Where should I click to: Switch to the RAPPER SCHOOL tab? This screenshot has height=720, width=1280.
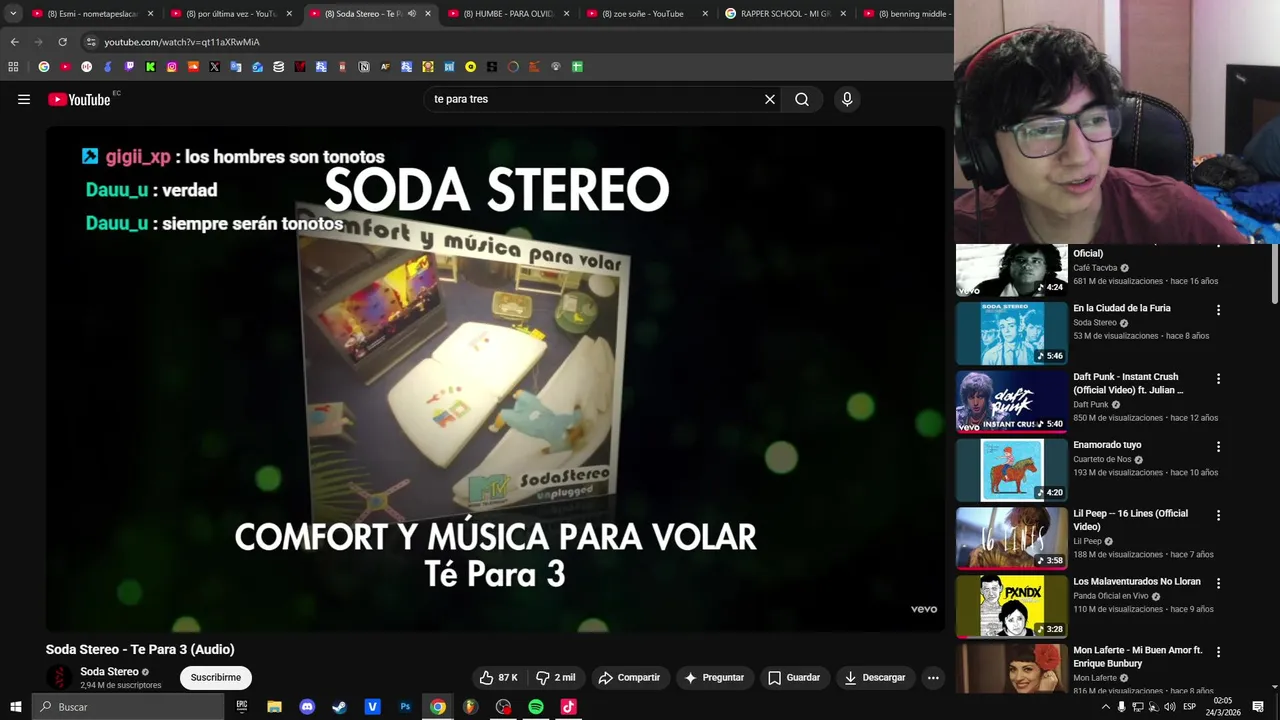pos(785,14)
